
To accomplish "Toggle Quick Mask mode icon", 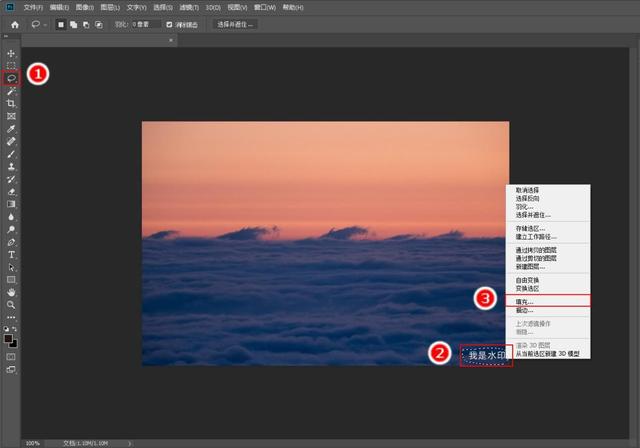I will 11,357.
